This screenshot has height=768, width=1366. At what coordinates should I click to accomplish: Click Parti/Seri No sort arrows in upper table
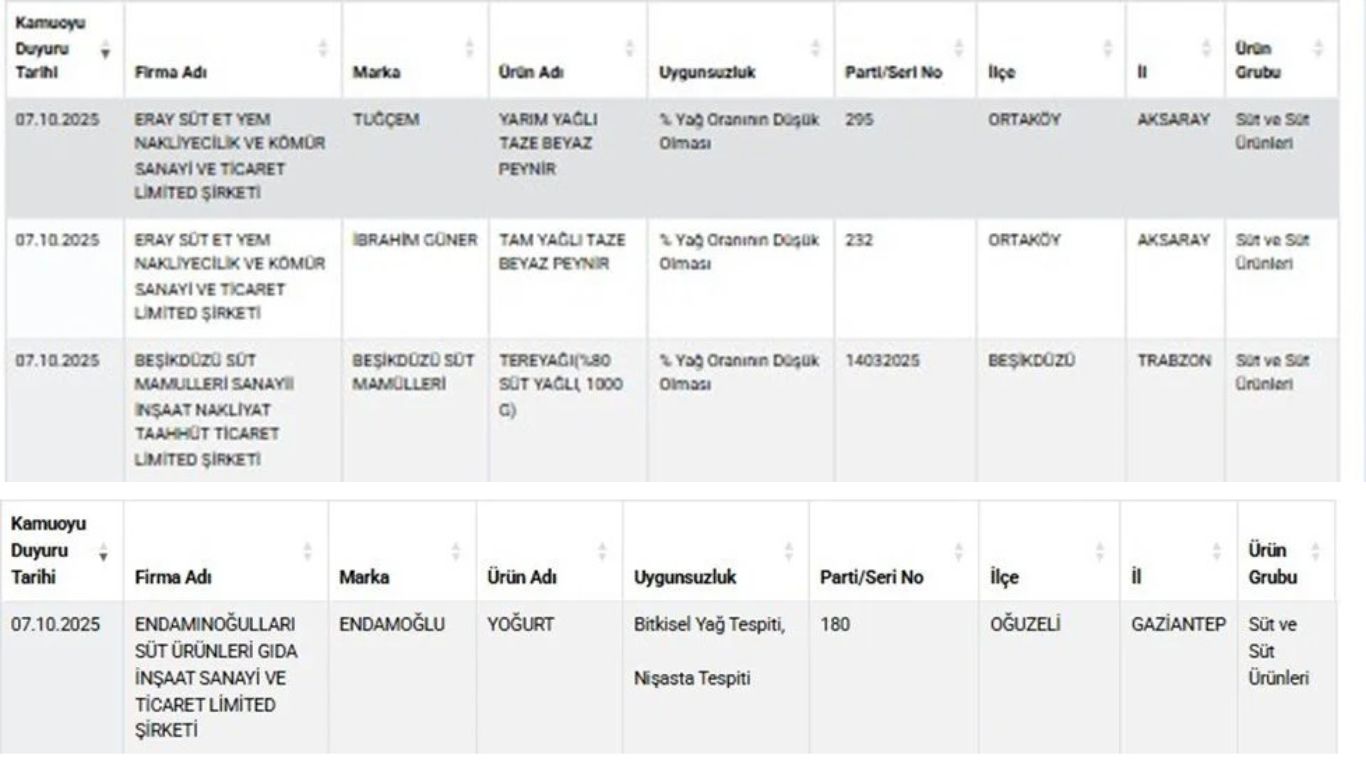point(959,46)
